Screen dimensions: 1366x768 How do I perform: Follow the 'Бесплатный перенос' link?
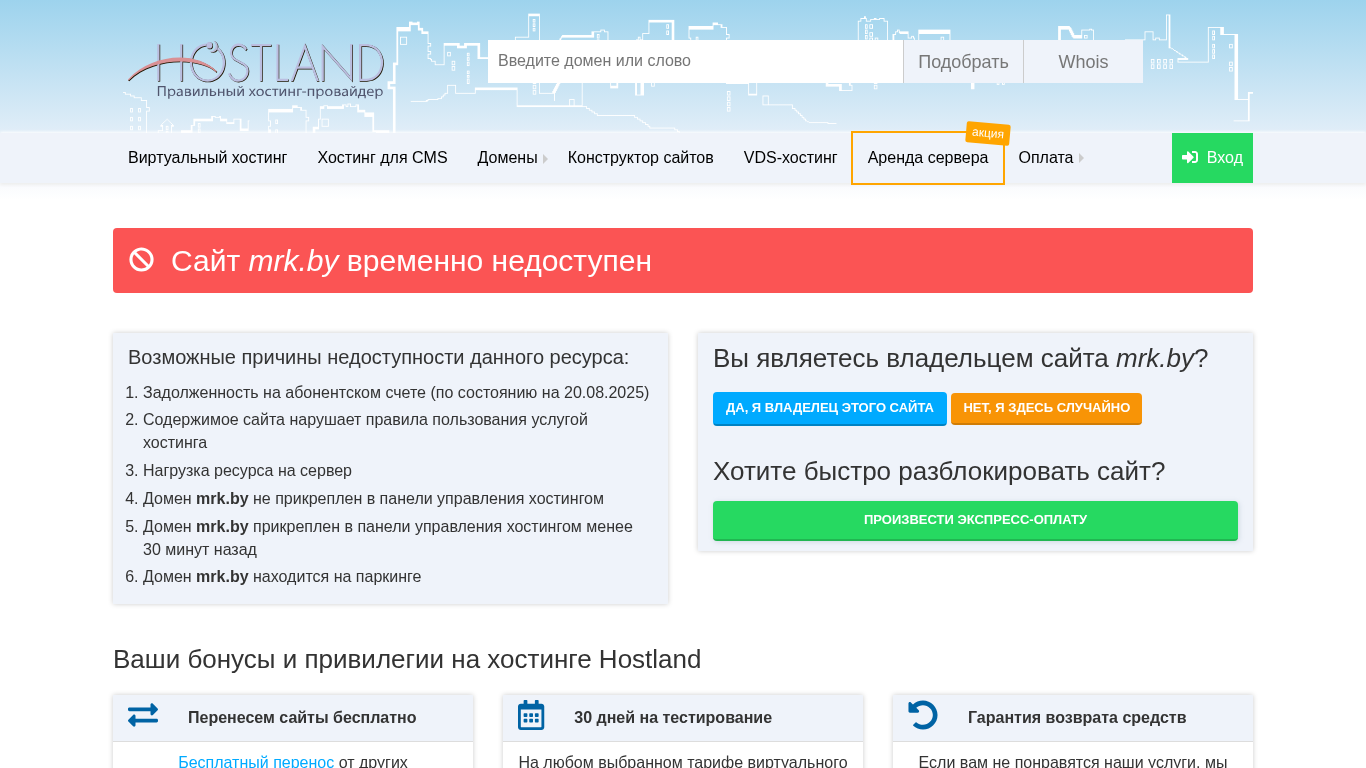[x=256, y=761]
